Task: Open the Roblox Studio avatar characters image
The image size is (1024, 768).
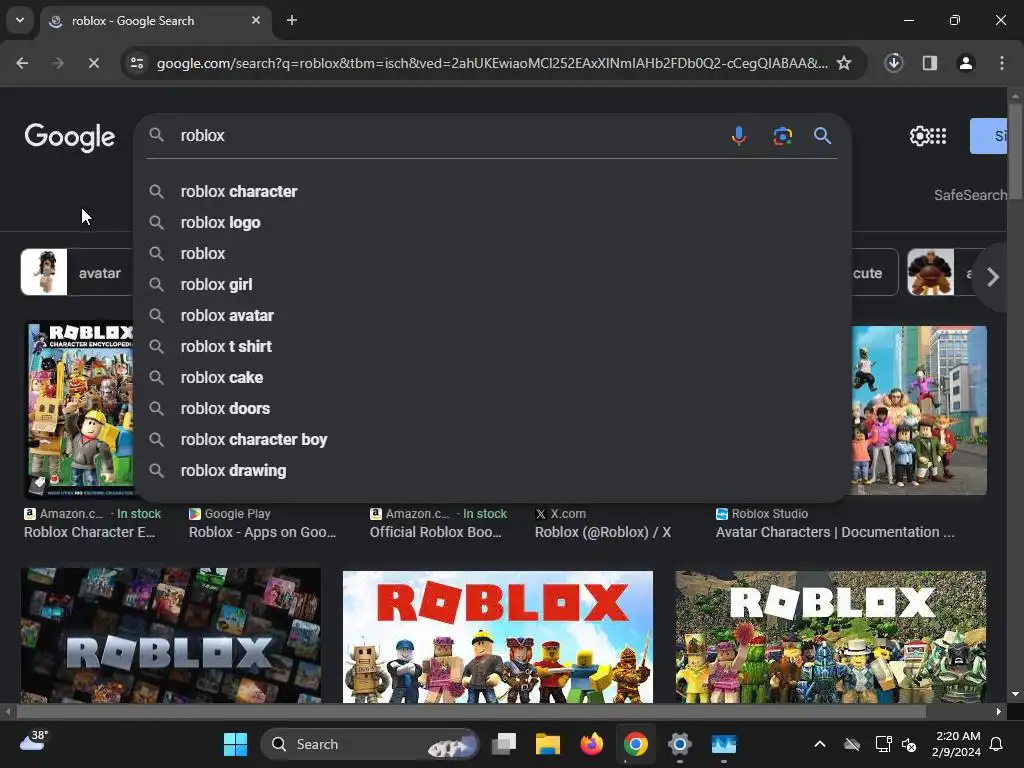Action: 919,410
